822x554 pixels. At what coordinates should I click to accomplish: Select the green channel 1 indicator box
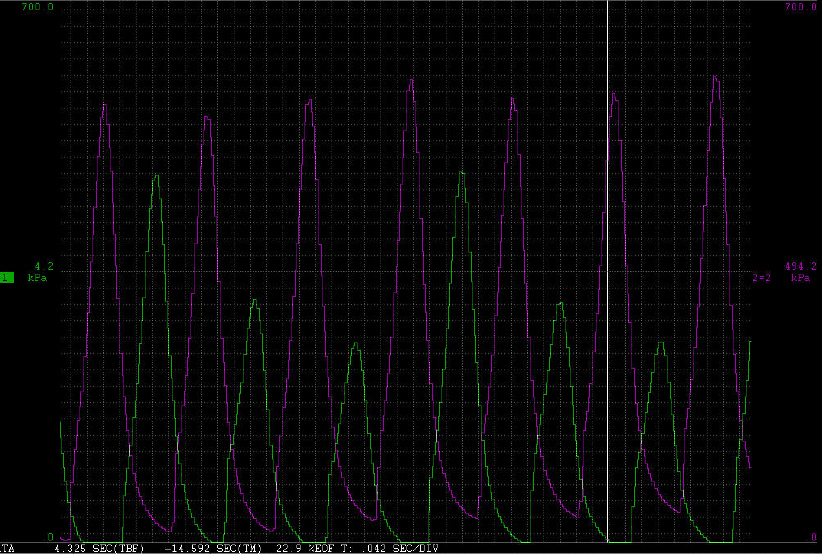(x=7, y=277)
